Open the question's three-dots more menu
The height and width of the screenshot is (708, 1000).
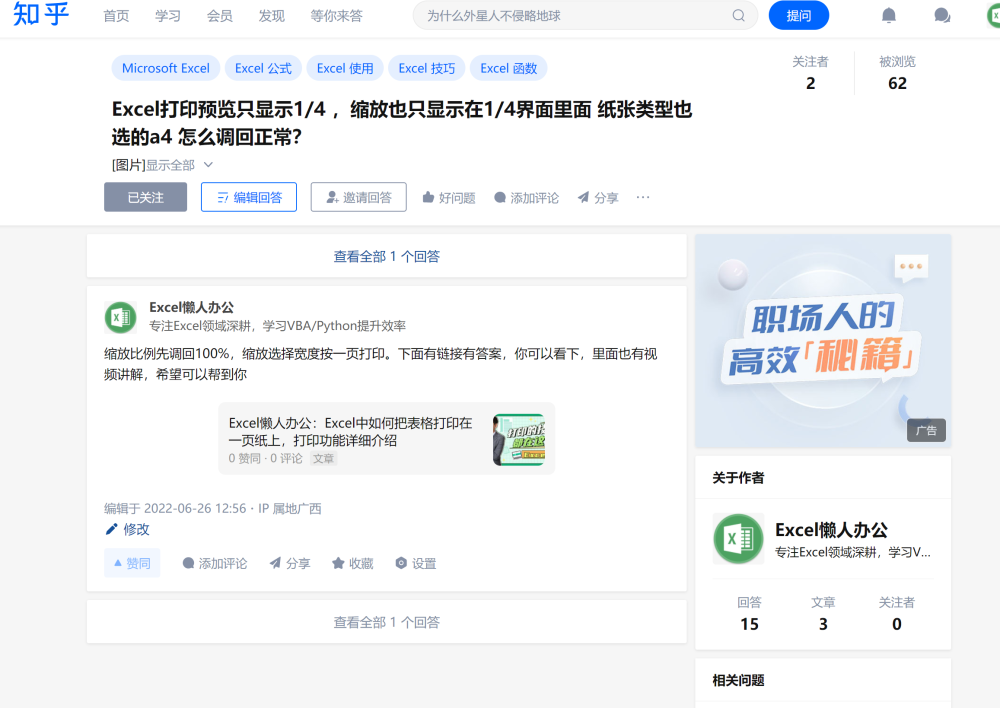coord(643,197)
